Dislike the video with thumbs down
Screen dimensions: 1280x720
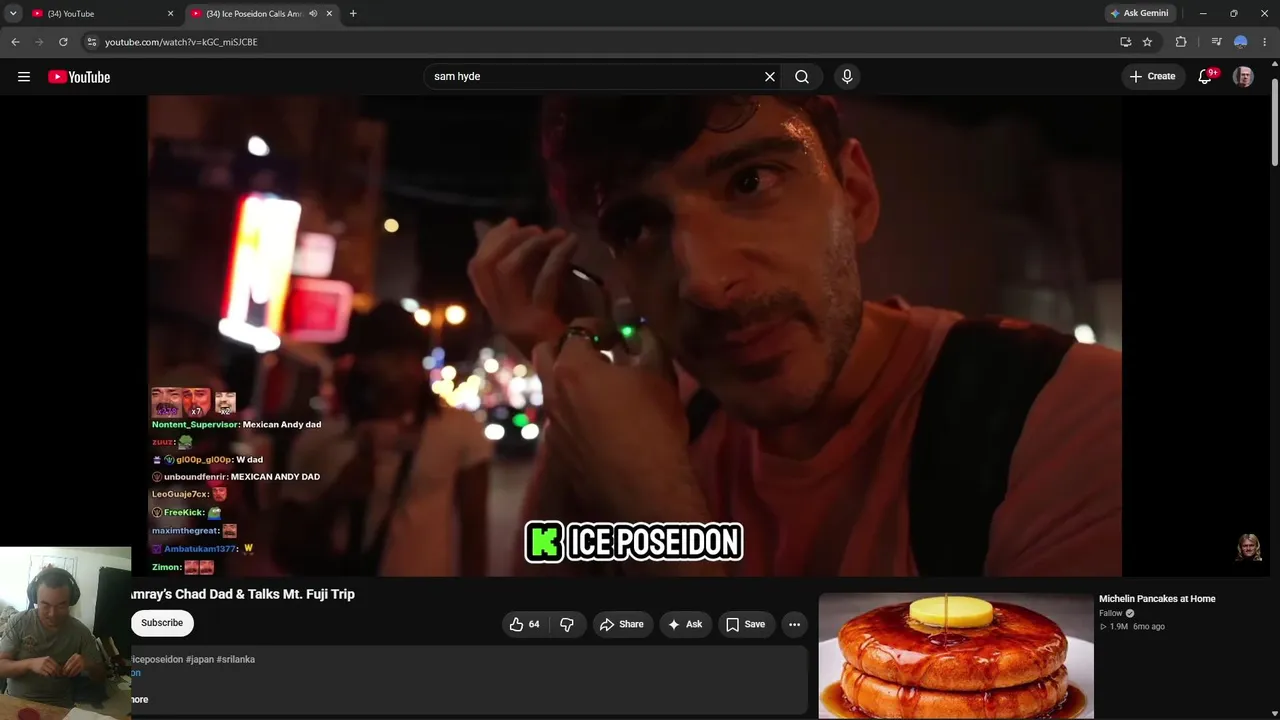[x=567, y=624]
